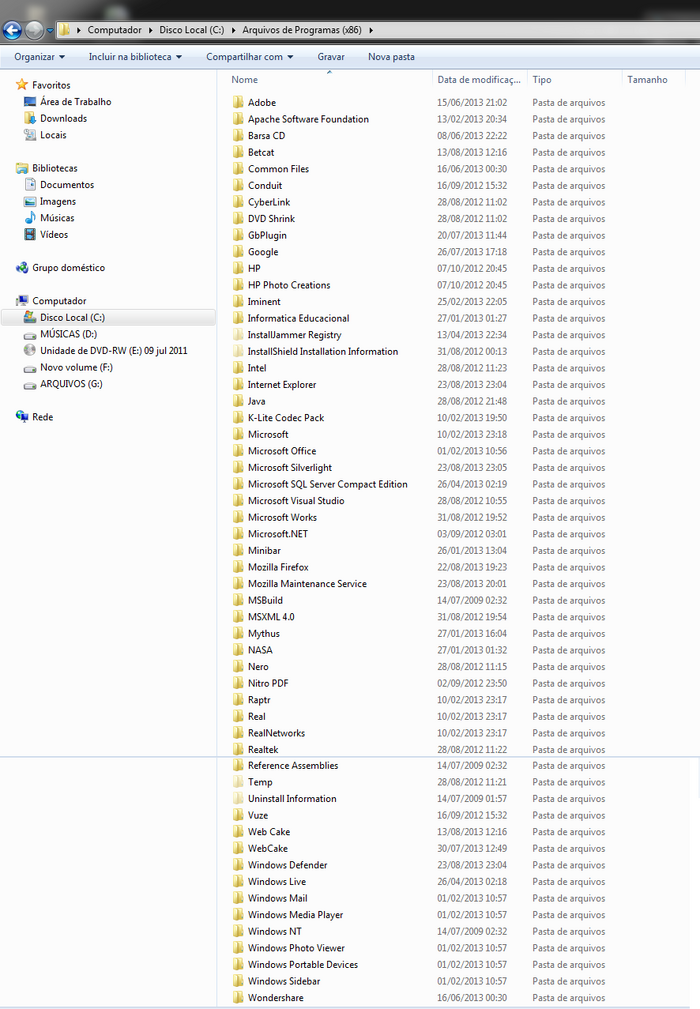The height and width of the screenshot is (1009, 700).
Task: Select the Java folder icon
Action: click(x=238, y=401)
